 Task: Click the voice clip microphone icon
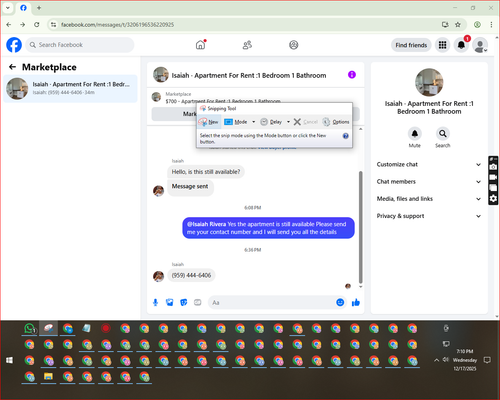155,302
